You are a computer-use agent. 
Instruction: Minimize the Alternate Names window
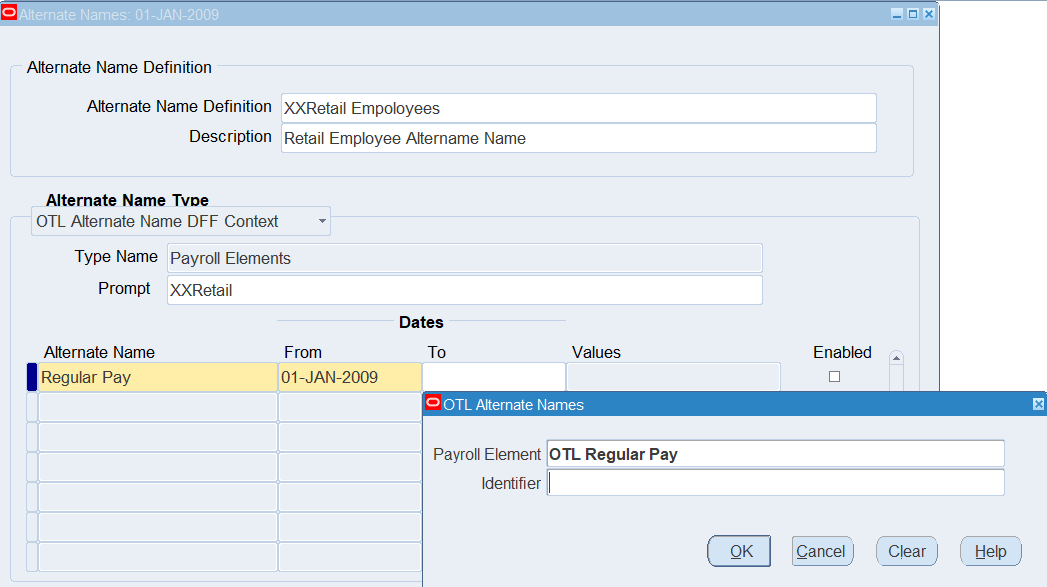(x=897, y=14)
